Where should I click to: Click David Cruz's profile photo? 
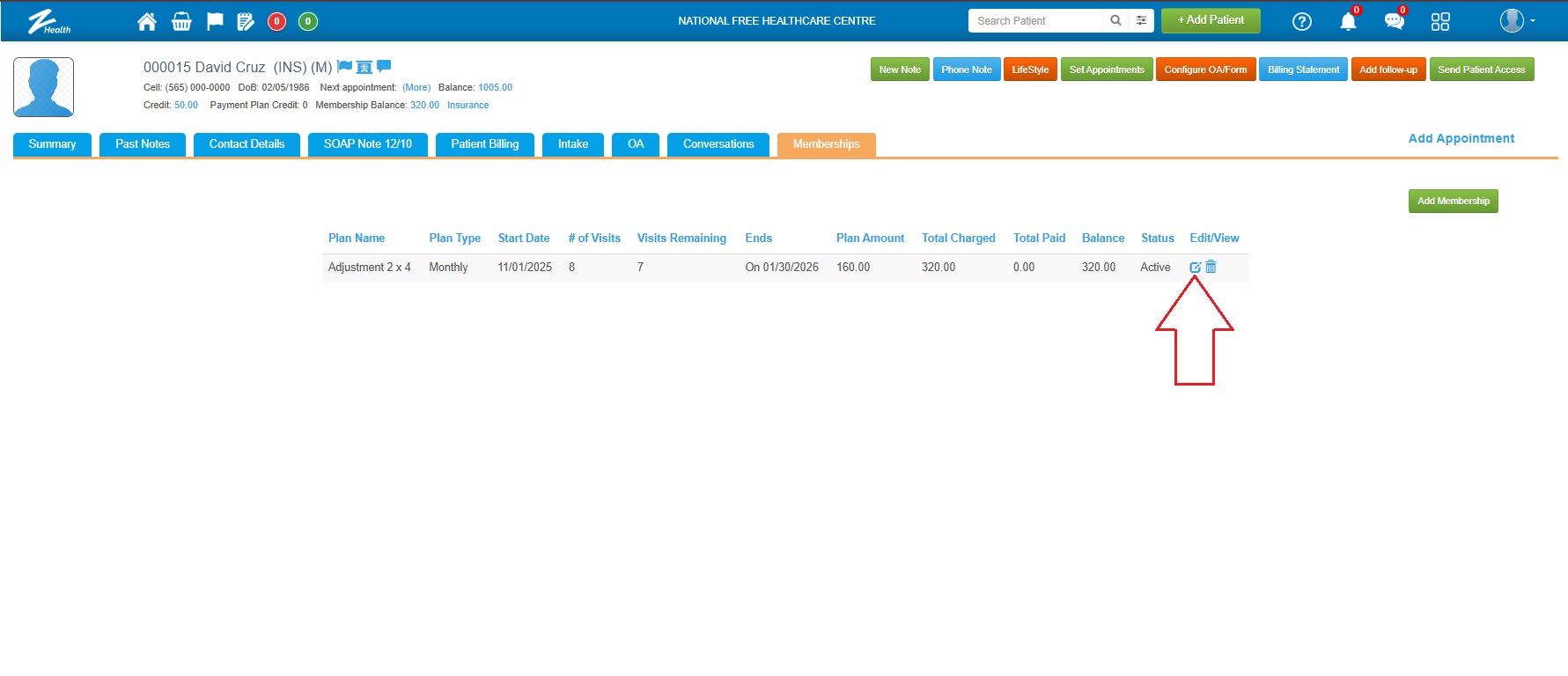point(44,87)
